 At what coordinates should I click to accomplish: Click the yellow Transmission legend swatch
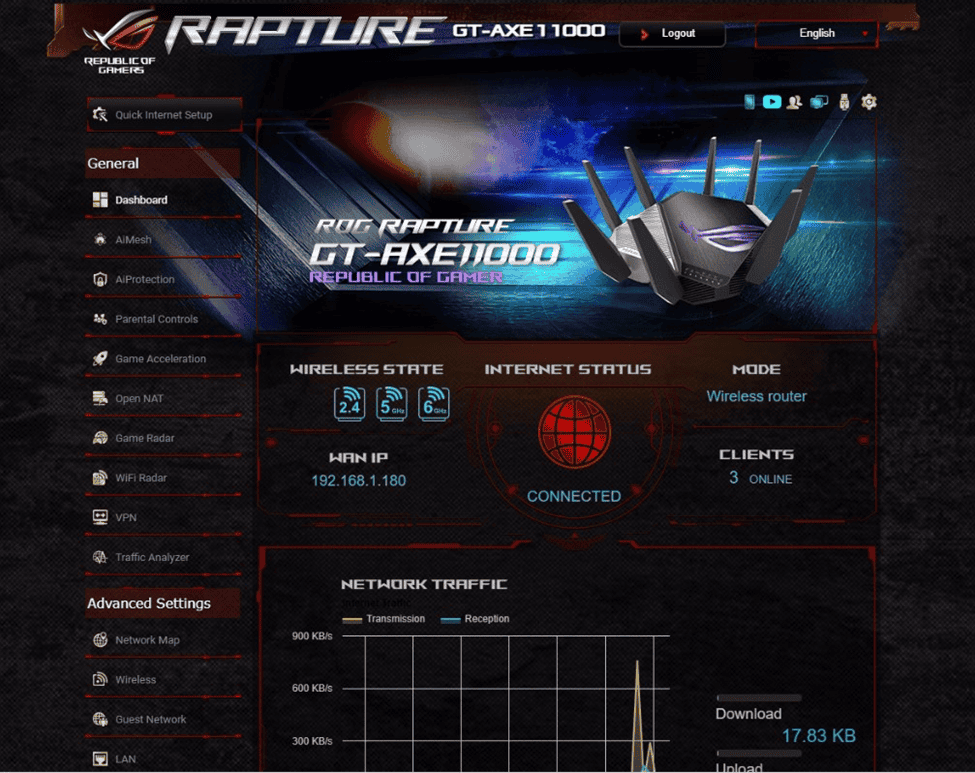click(x=352, y=619)
